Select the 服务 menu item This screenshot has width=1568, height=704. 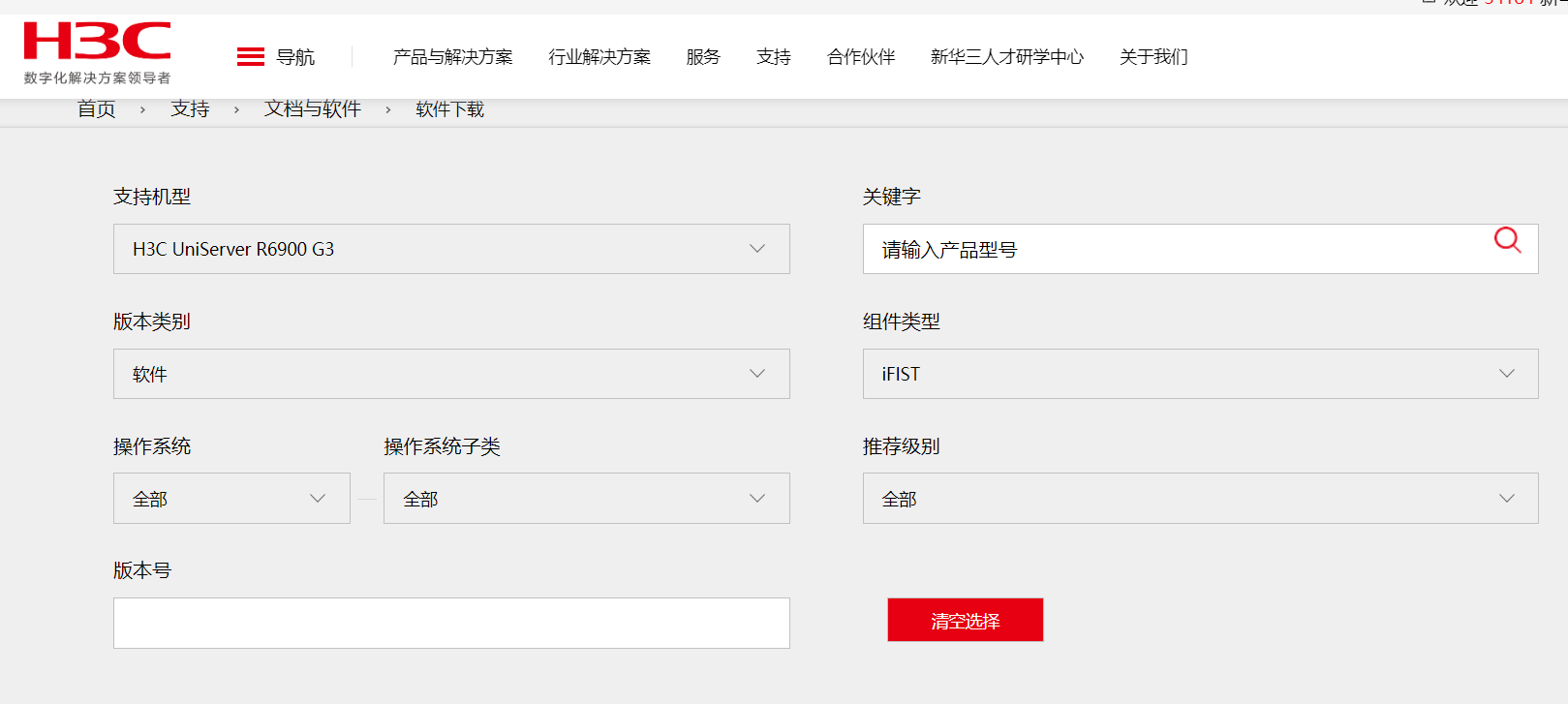(x=703, y=57)
